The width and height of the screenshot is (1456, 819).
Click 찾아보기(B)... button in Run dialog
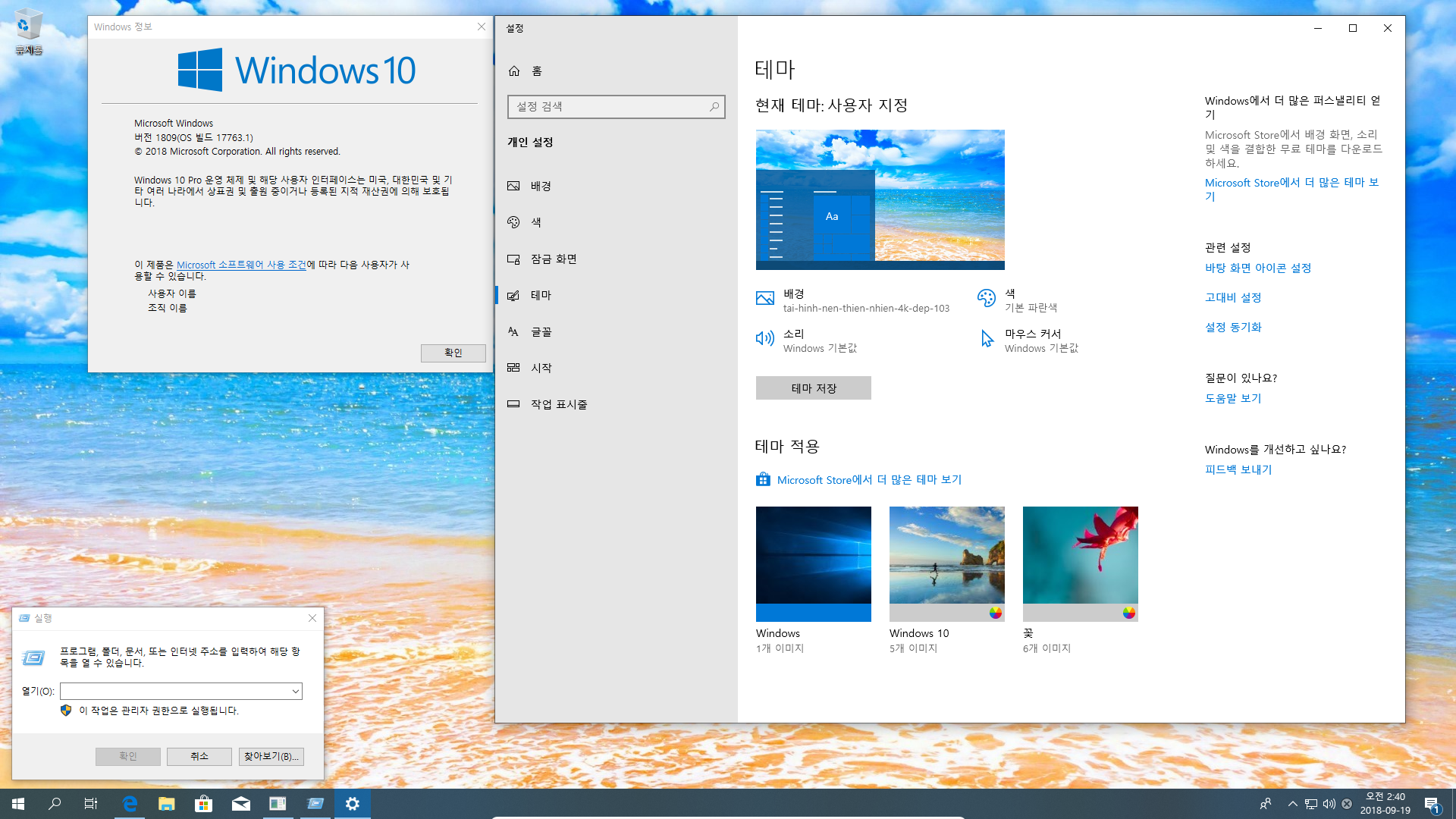(271, 756)
